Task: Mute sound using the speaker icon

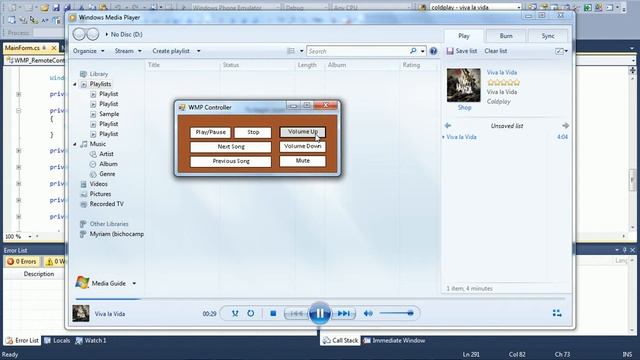Action: pyautogui.click(x=368, y=313)
